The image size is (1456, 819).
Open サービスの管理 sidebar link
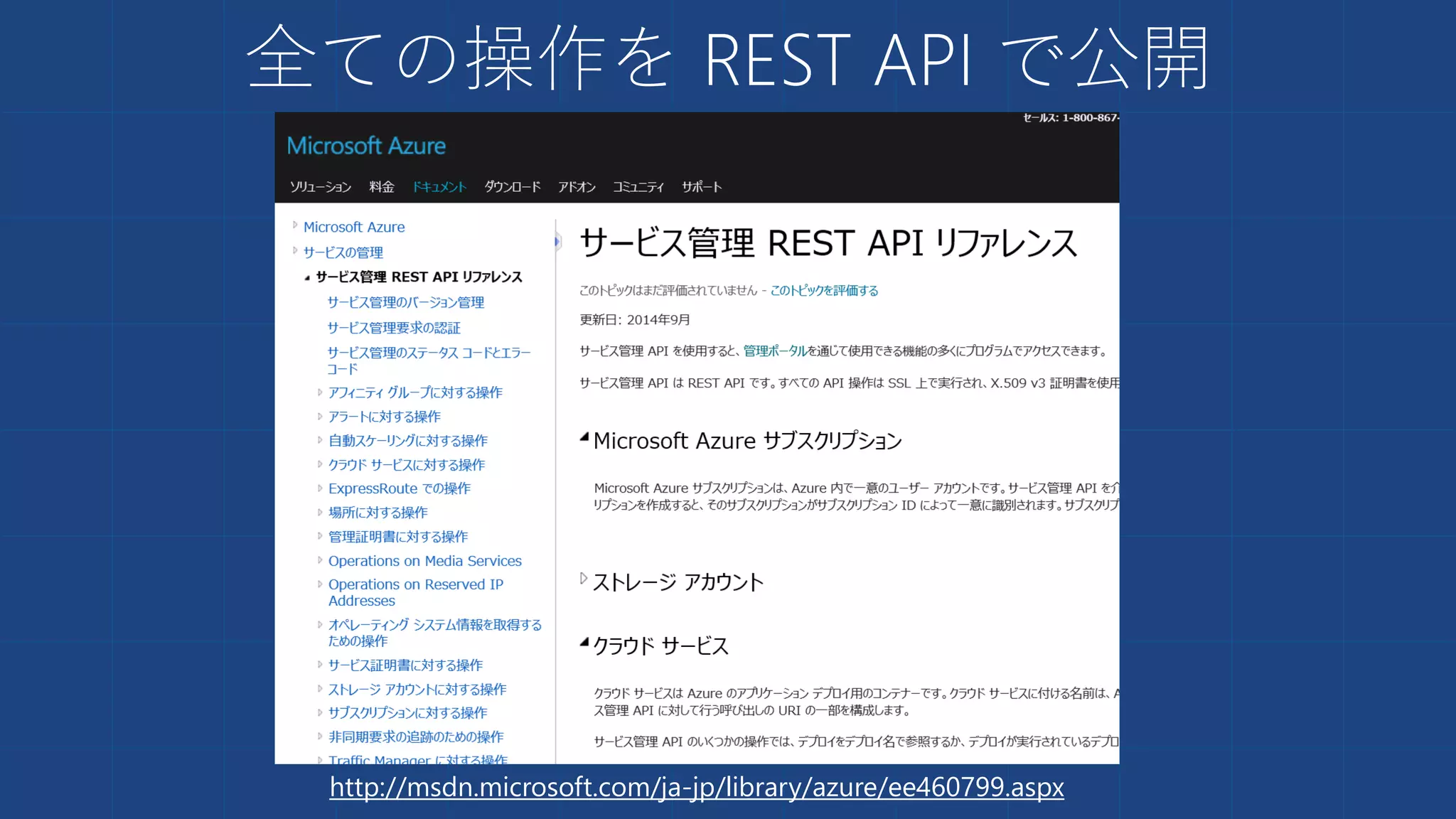[x=343, y=252]
